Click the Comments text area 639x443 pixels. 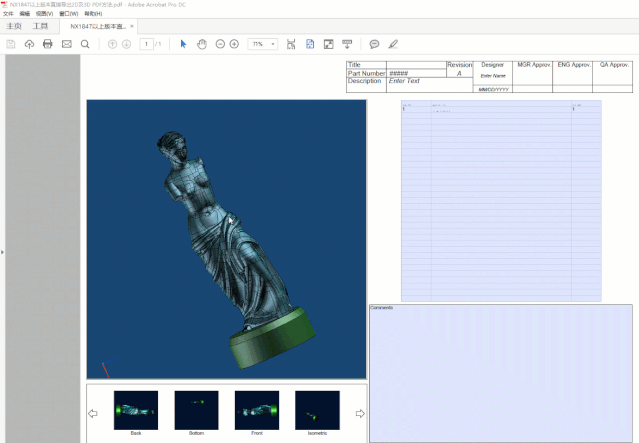point(501,373)
